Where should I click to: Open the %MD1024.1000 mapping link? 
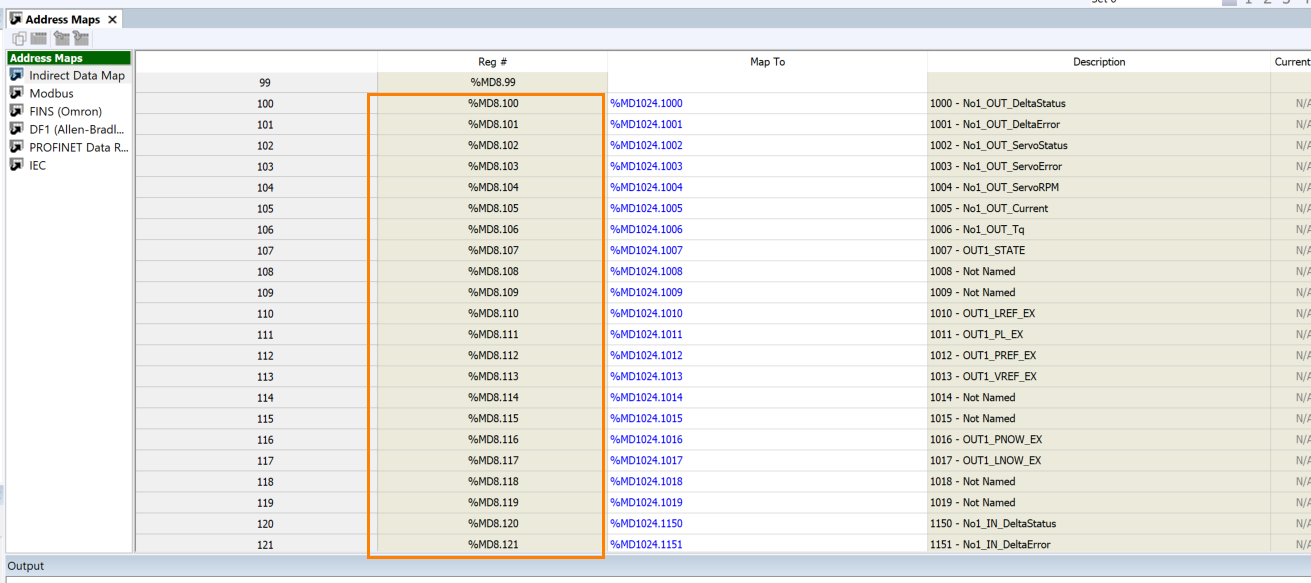(646, 104)
